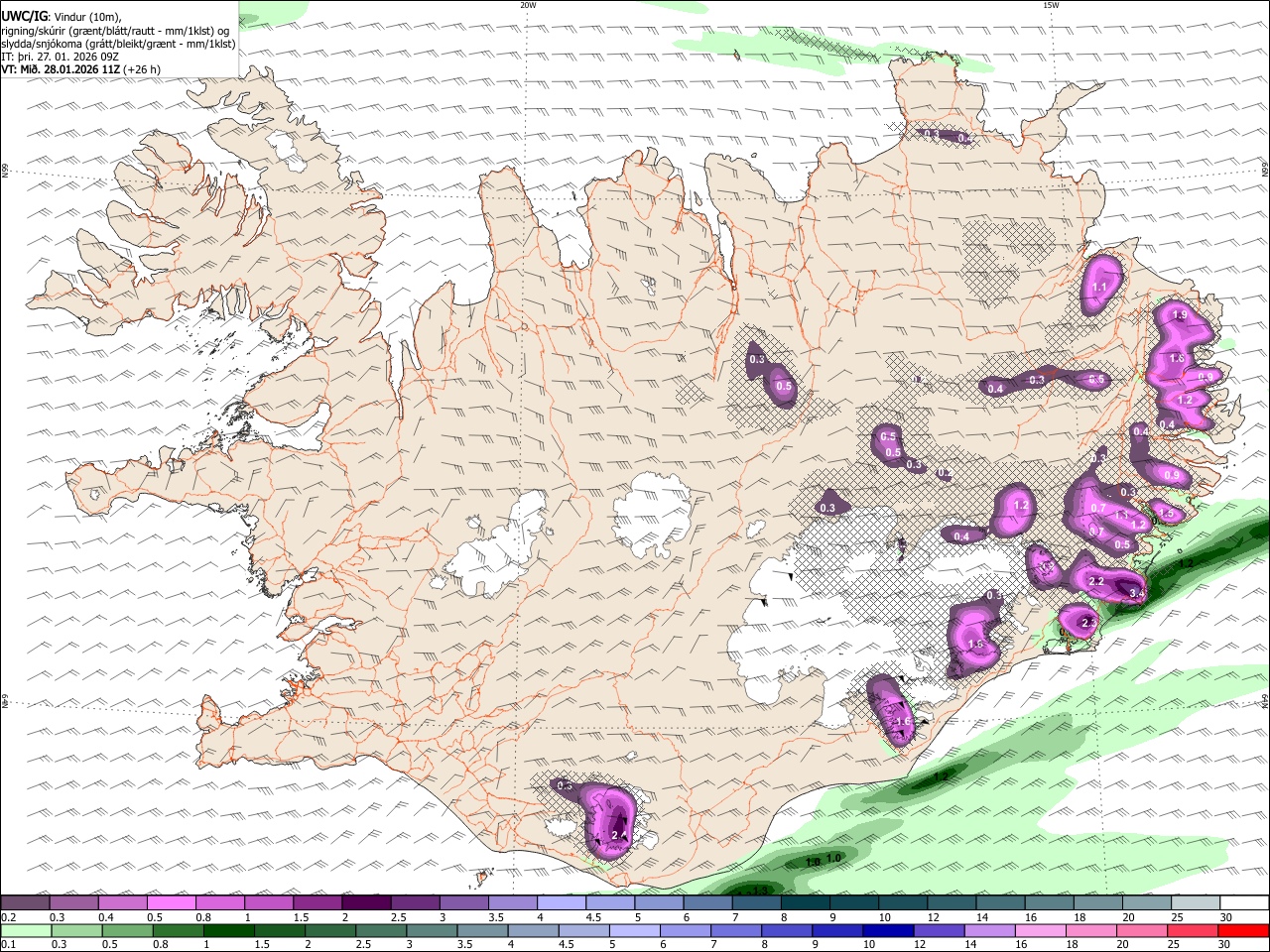The image size is (1270, 952).
Task: Select the legend line starting "slydda/snjókoma"
Action: pos(118,43)
